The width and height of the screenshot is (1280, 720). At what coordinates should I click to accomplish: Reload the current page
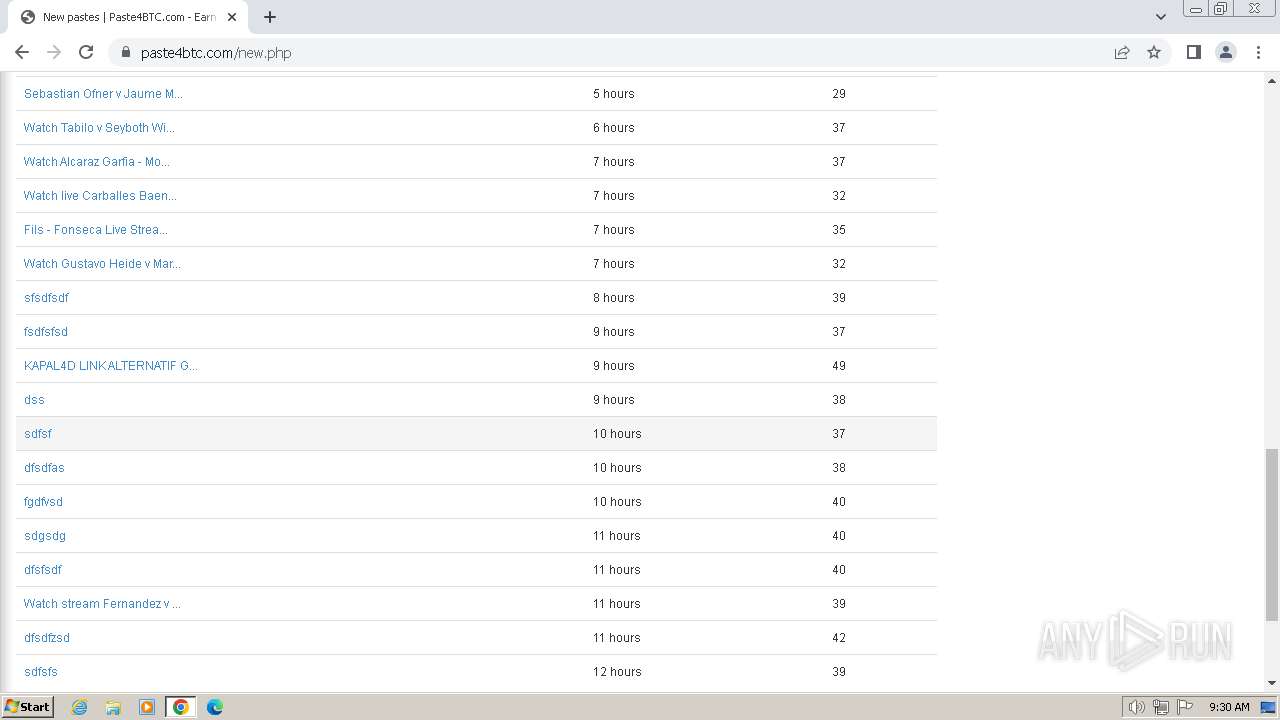(x=86, y=52)
